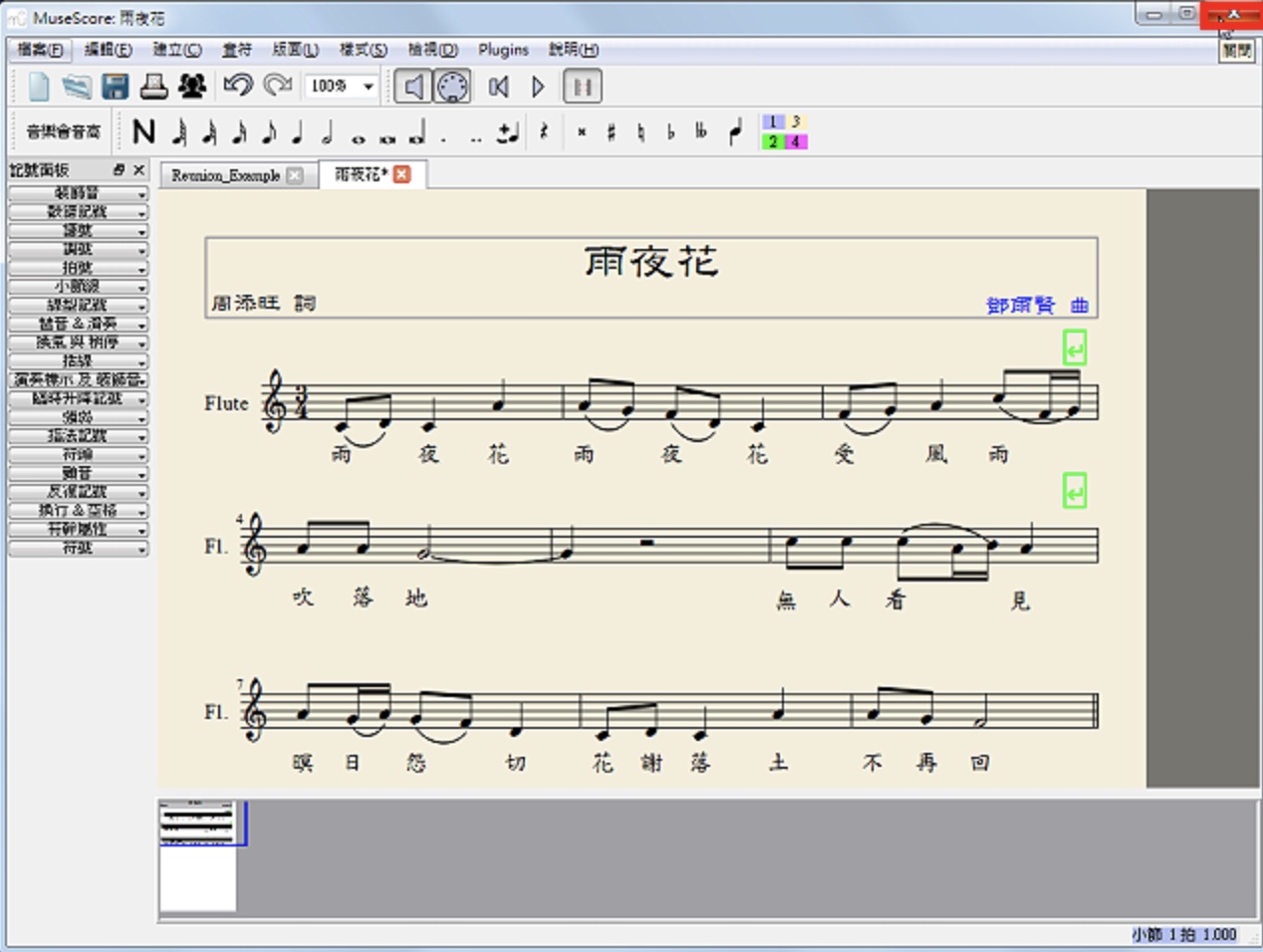Switch to voice 1 (blue swatch)
Screen dimensions: 1263x952
click(773, 121)
